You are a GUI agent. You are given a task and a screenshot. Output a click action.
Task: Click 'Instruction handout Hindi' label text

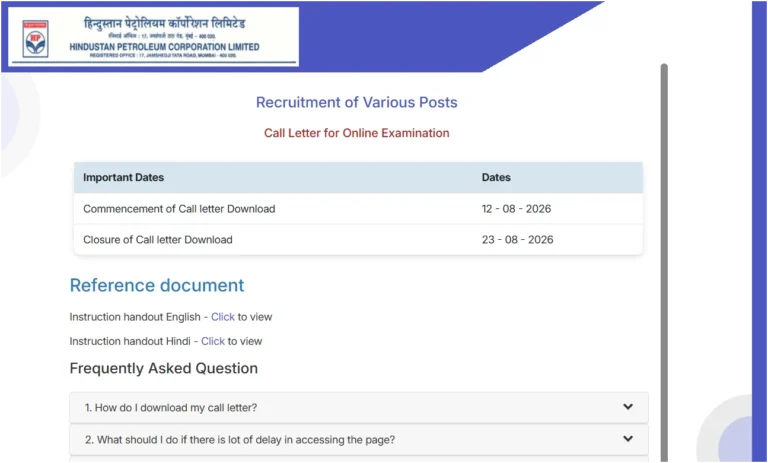pos(130,341)
